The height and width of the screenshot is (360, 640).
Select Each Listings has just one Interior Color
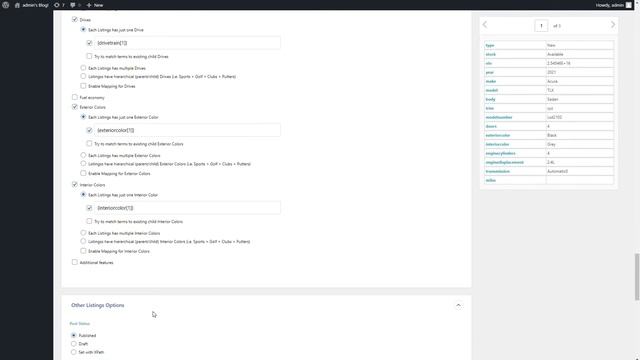83,195
